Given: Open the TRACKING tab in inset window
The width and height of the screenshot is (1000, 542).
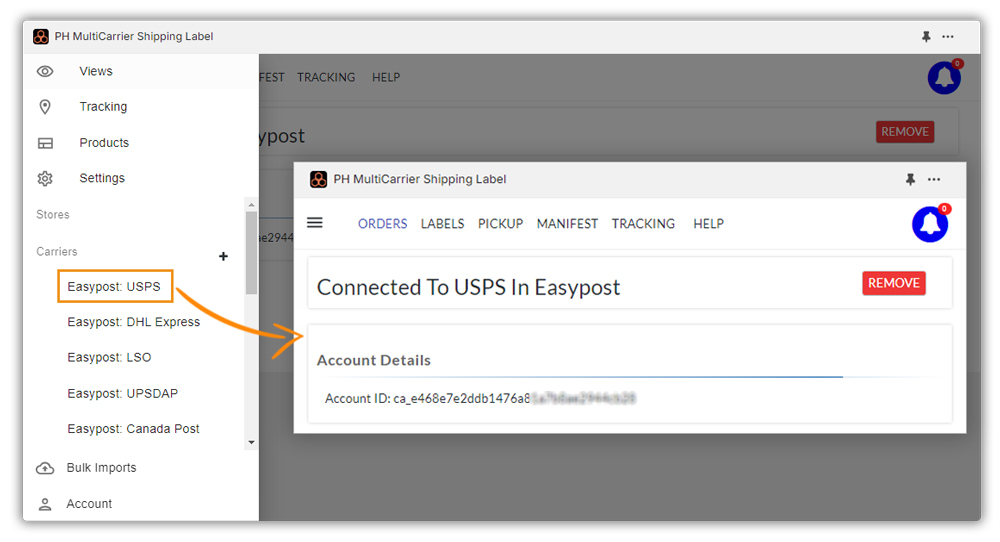Looking at the screenshot, I should click(x=643, y=224).
